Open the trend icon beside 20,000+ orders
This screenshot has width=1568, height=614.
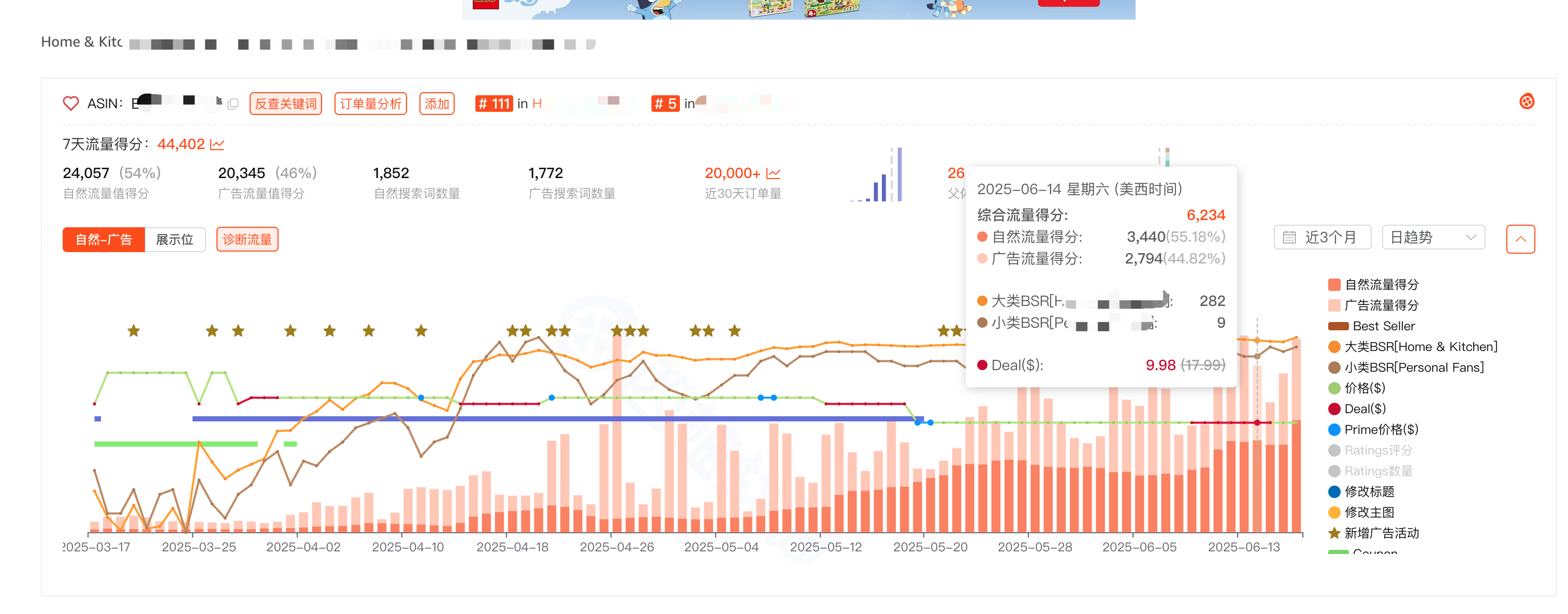point(773,173)
